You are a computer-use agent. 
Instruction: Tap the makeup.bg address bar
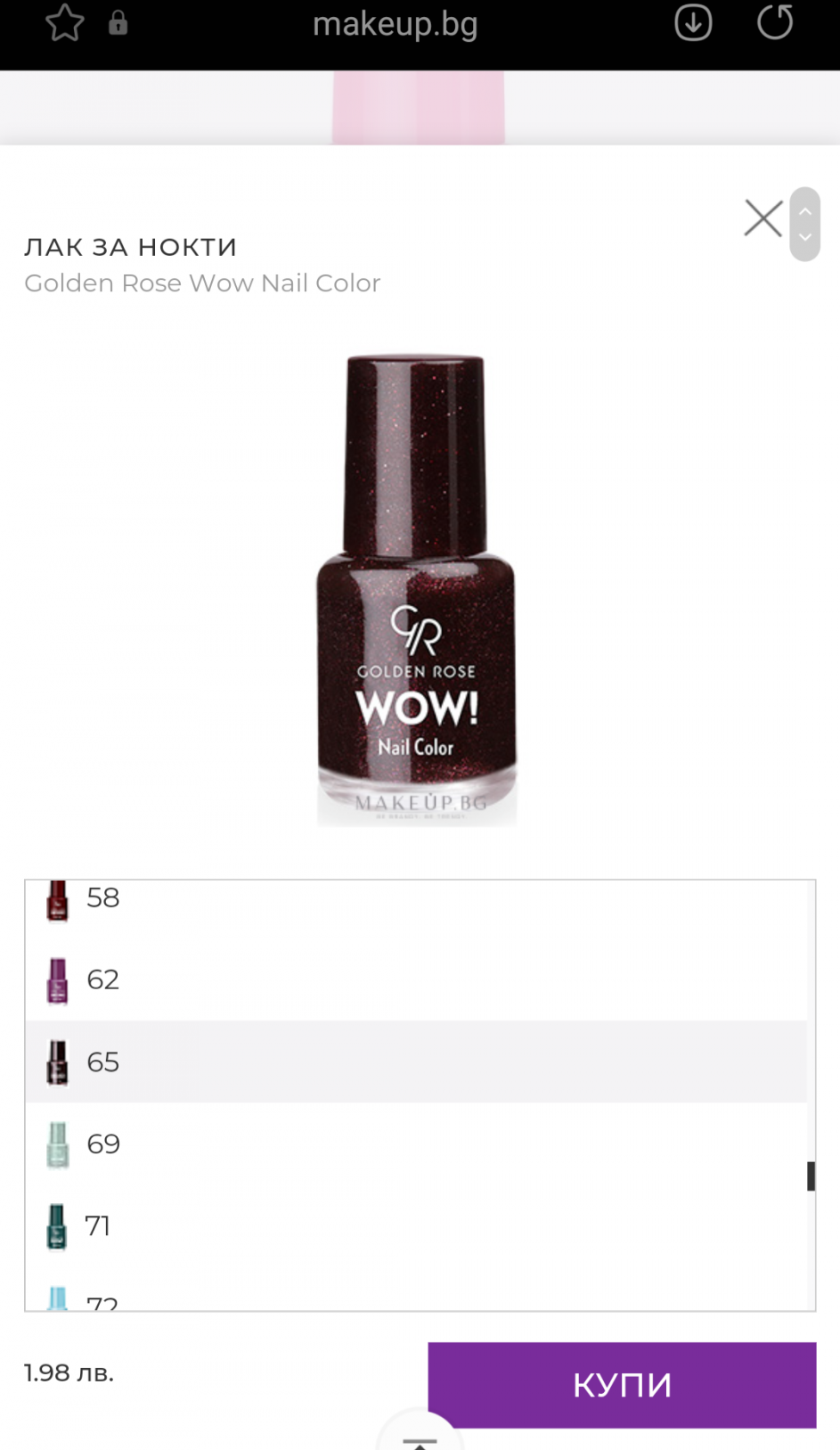tap(395, 24)
